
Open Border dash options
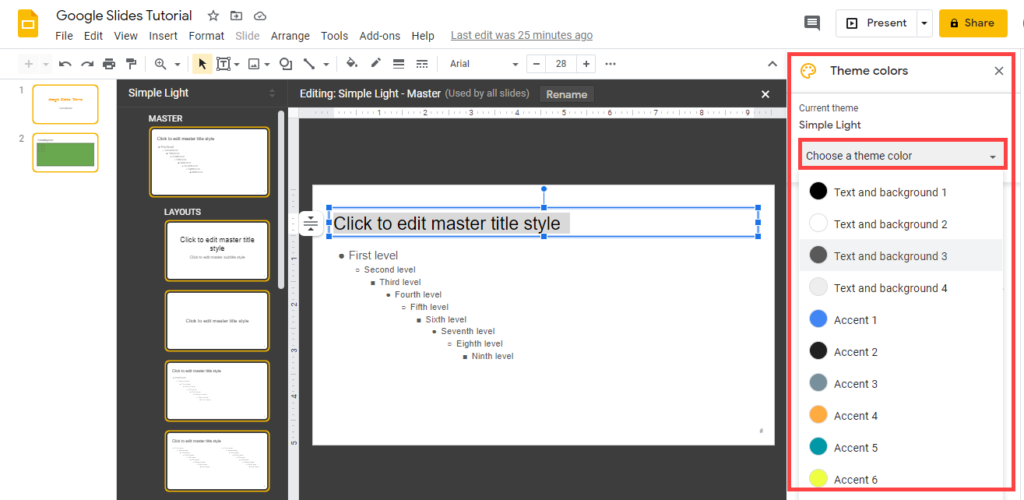pos(422,64)
